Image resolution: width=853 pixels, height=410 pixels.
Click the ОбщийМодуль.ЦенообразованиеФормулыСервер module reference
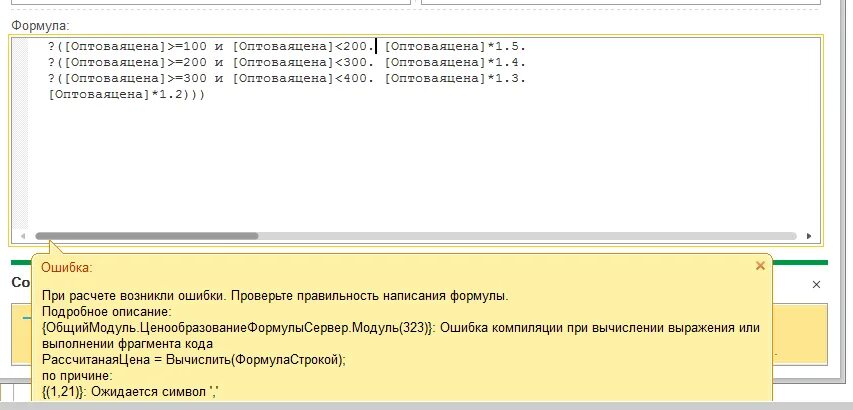point(237,328)
